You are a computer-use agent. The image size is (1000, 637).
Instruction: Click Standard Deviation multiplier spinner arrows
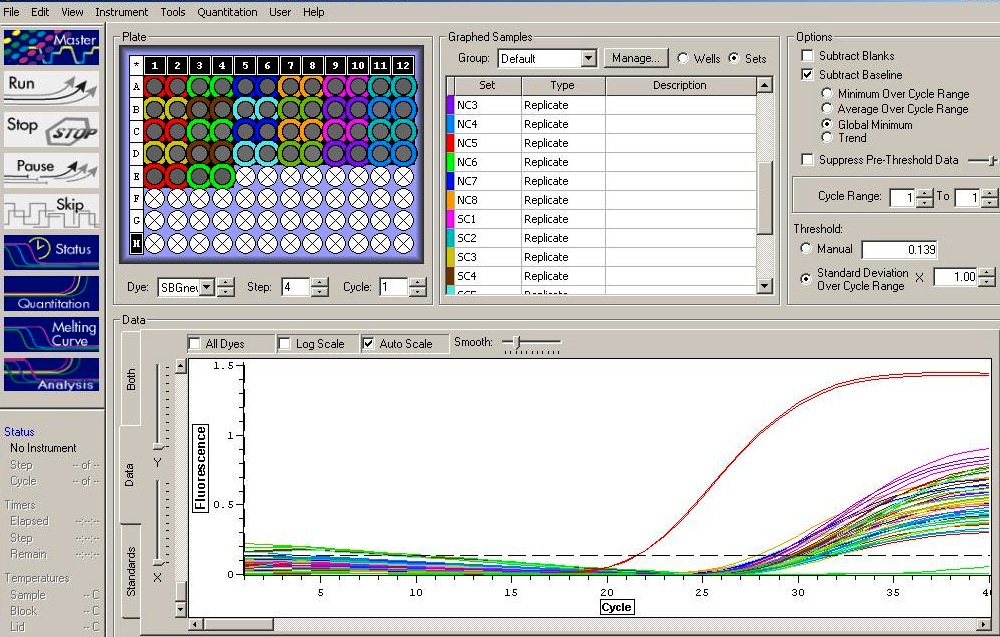pos(987,277)
